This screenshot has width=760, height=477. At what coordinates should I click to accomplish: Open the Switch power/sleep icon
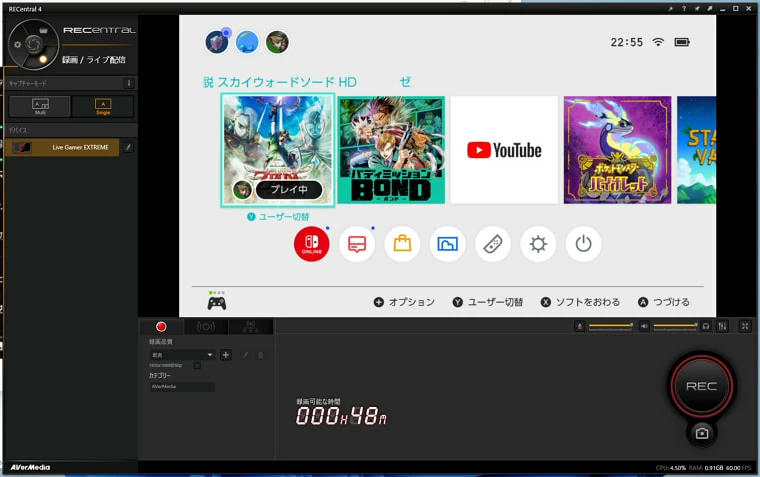[x=584, y=244]
